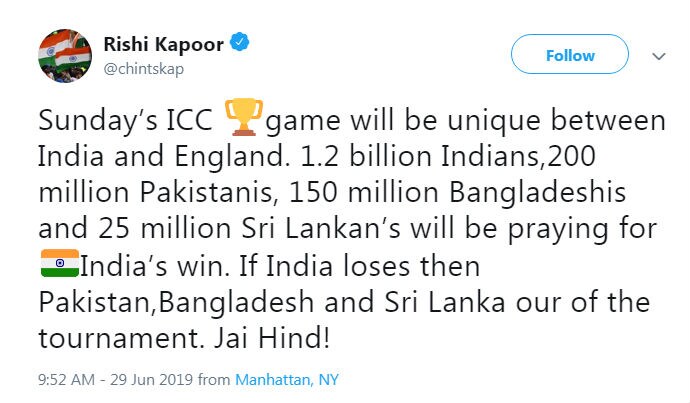Open the Manhattan, NY location link
This screenshot has height=403, width=690.
click(286, 380)
